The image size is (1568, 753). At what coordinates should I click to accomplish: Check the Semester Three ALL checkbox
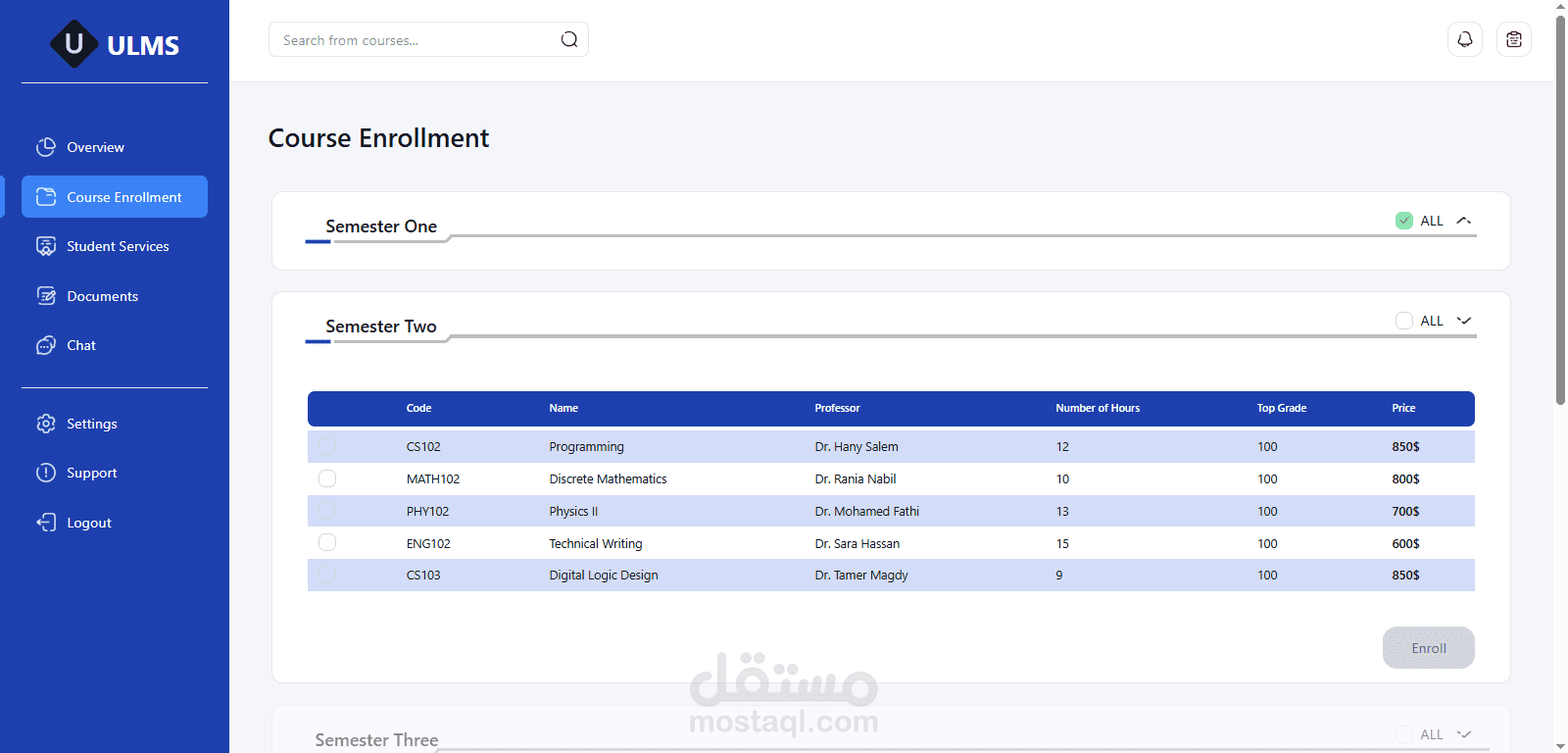(1404, 734)
